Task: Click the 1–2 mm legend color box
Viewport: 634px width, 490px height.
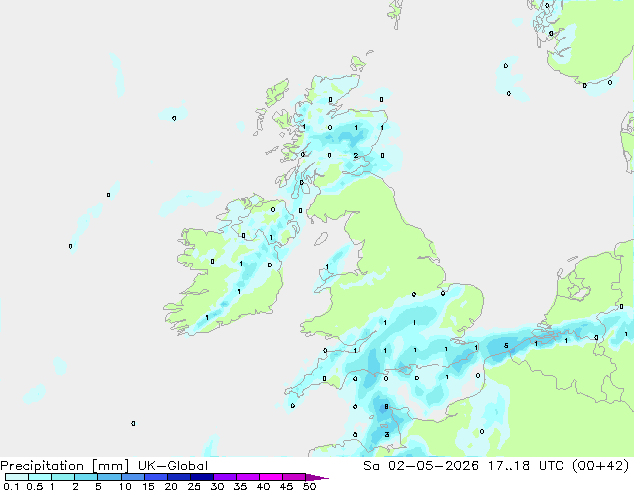Action: 63,477
